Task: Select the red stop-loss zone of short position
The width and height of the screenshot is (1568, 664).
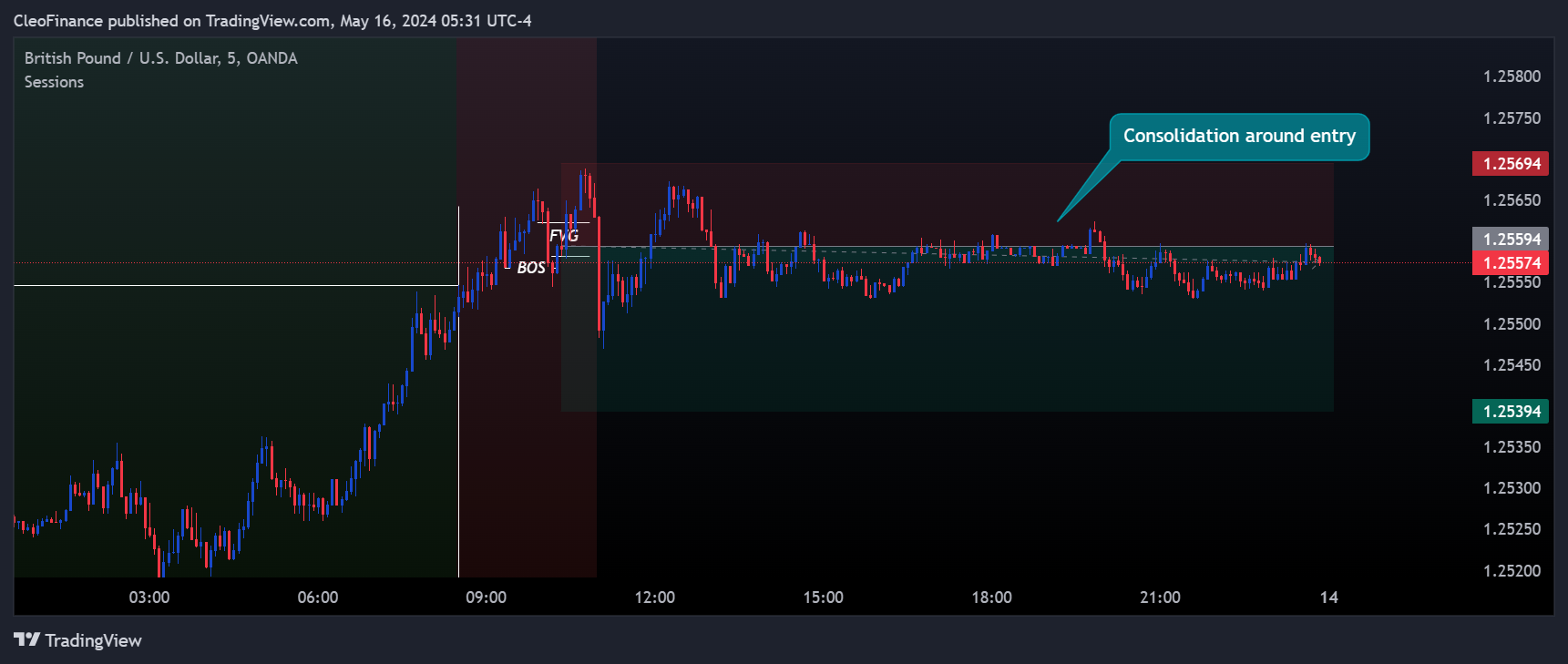Action: click(x=948, y=205)
